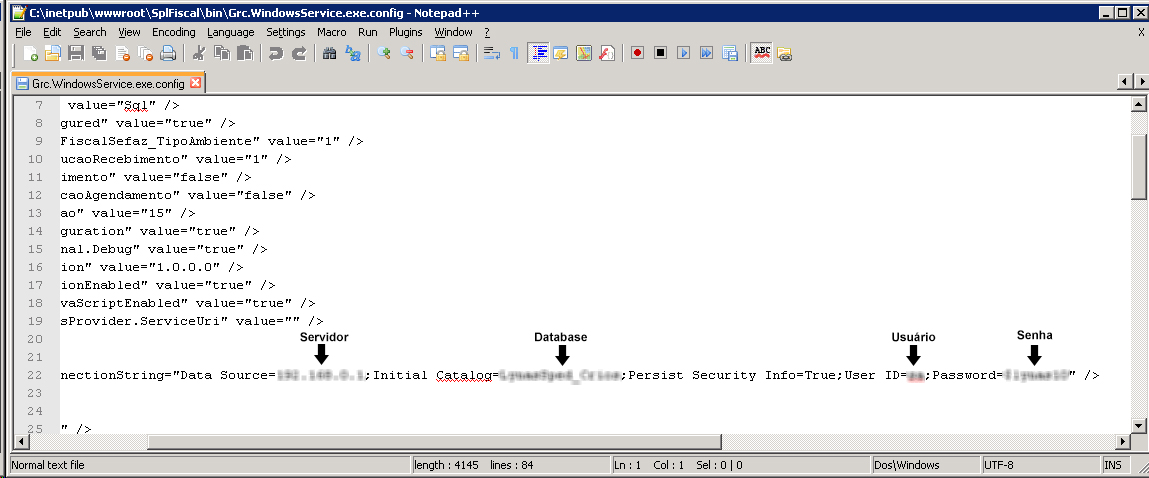Open the View menu
This screenshot has width=1149, height=478.
129,32
